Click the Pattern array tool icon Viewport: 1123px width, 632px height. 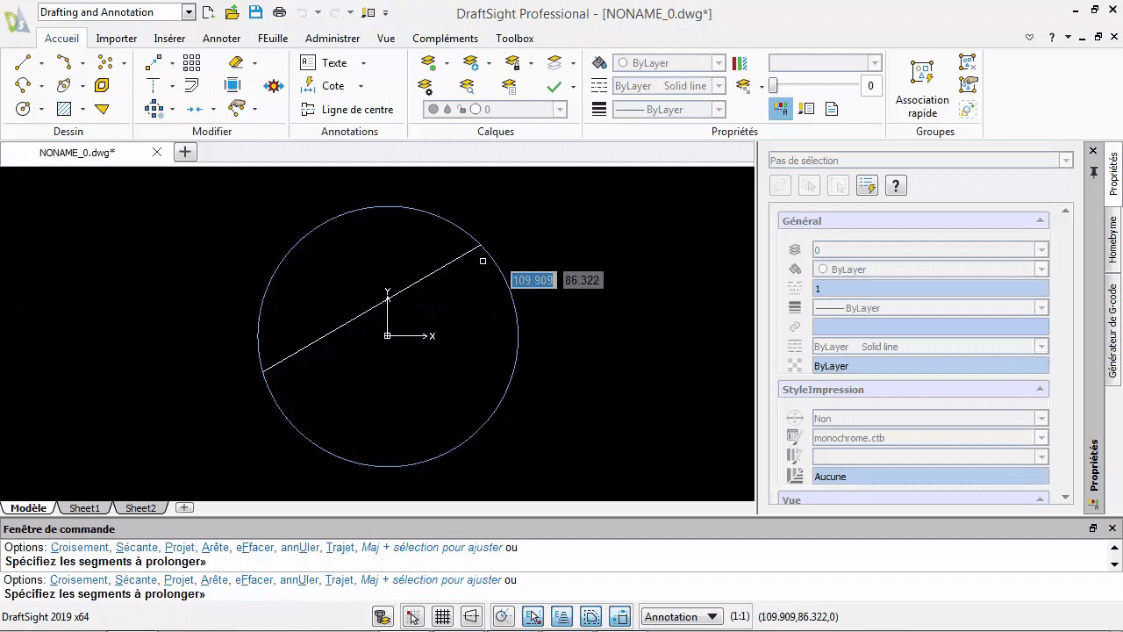pos(191,63)
